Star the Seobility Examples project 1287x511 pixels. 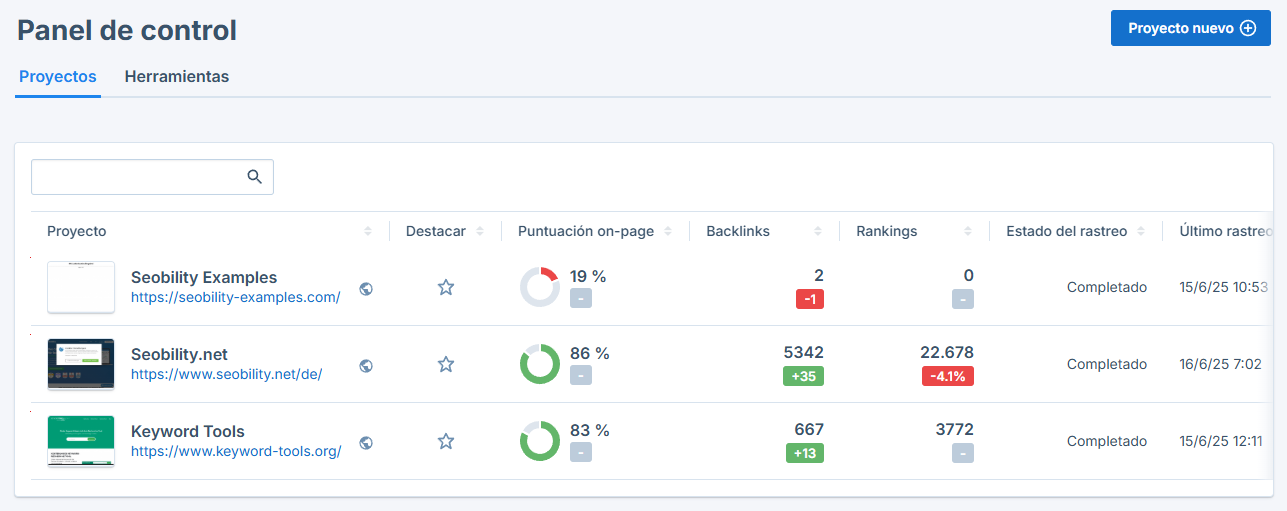click(x=446, y=287)
